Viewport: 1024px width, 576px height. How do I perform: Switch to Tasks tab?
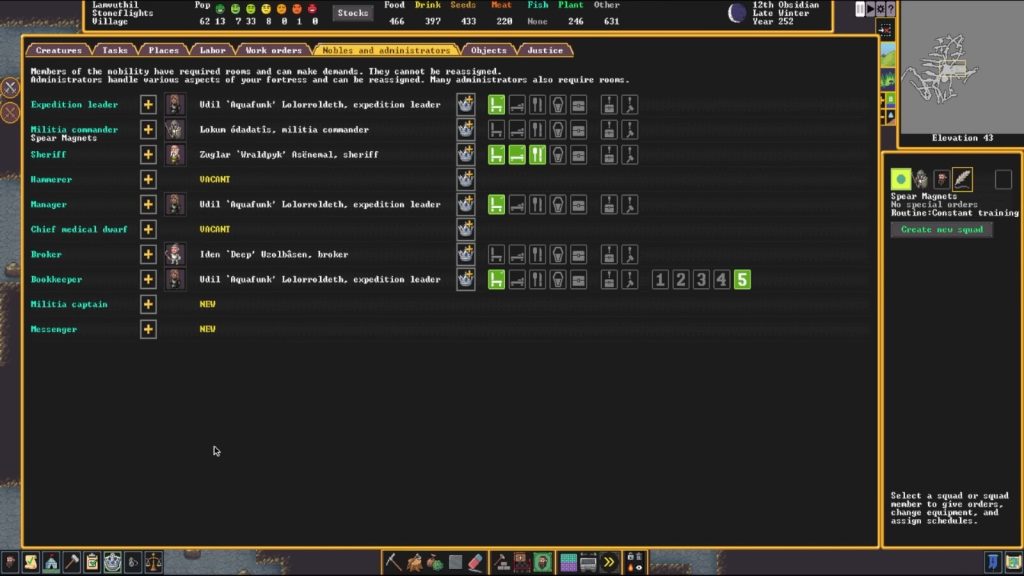114,50
